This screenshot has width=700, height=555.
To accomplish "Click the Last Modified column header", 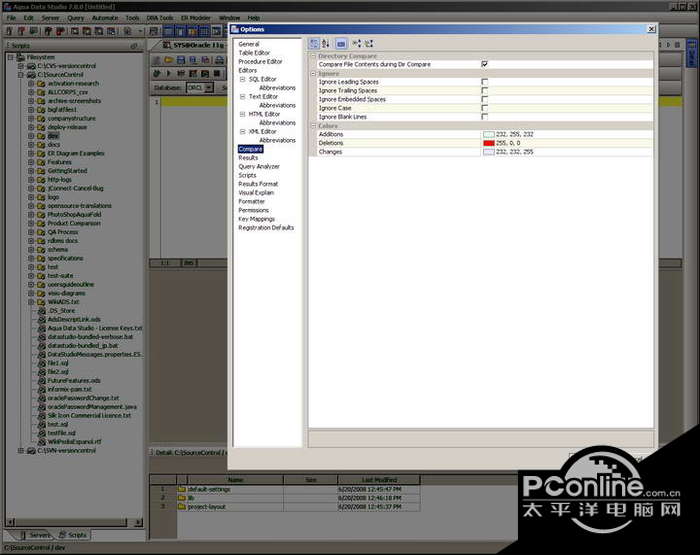I will coord(379,480).
